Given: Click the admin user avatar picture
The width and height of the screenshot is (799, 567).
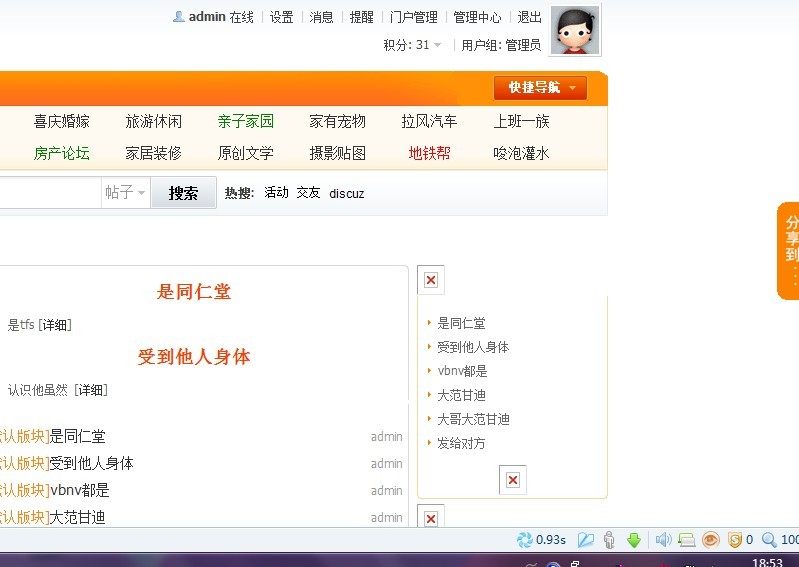Looking at the screenshot, I should tap(575, 30).
